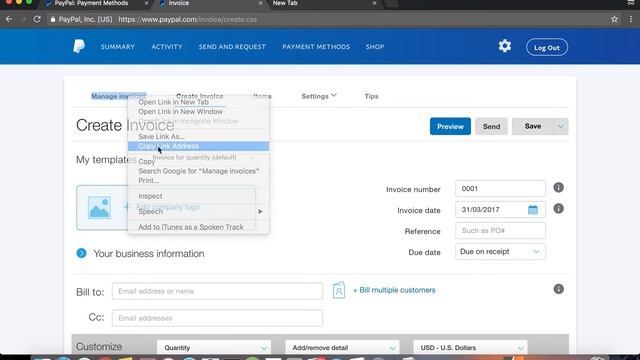Screen dimensions: 640x360
Task: Click the info icon beside Invoice date
Action: coord(558,209)
